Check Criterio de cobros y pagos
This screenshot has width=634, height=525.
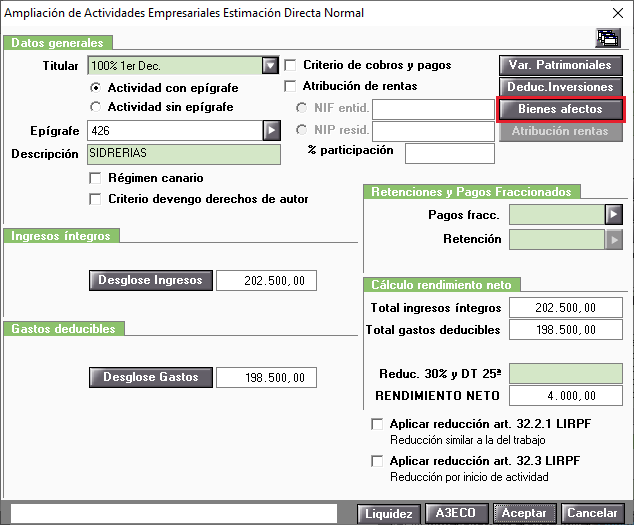pos(290,65)
